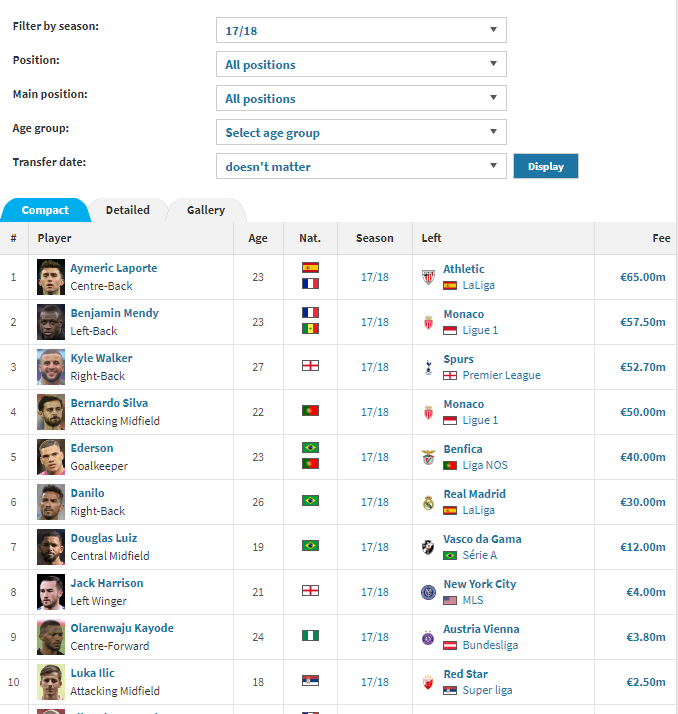Click the Display button
678x714 pixels.
click(545, 166)
